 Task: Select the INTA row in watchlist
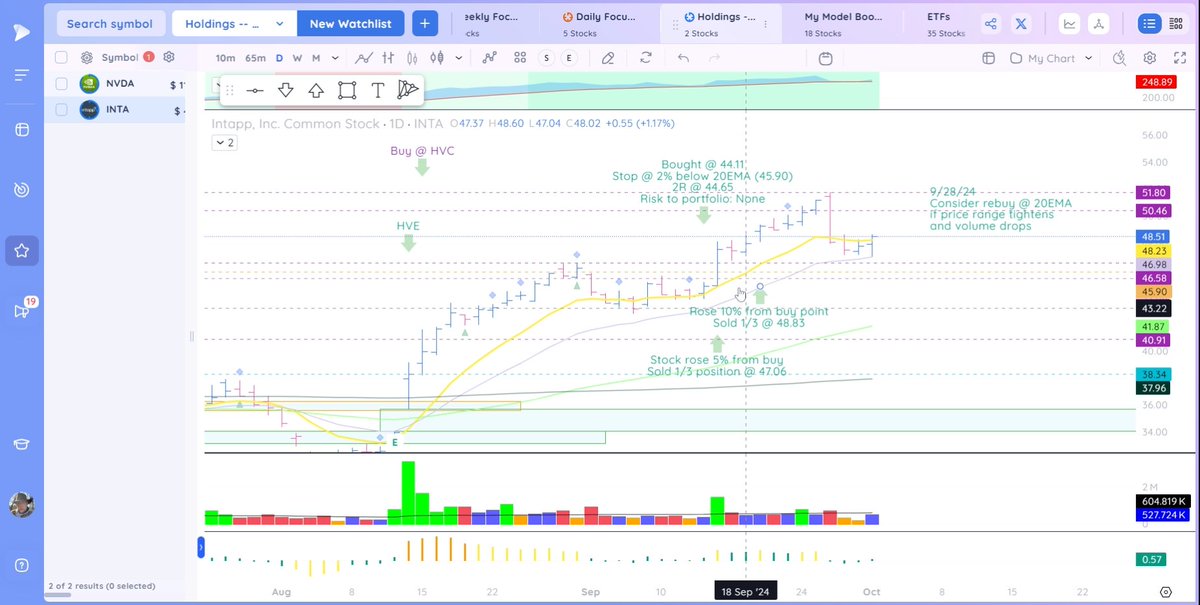point(120,109)
